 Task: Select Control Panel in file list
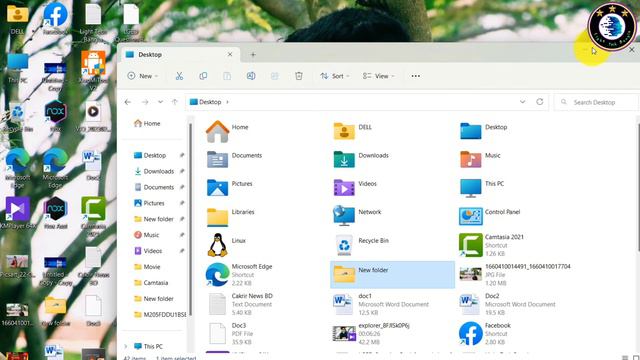490,216
